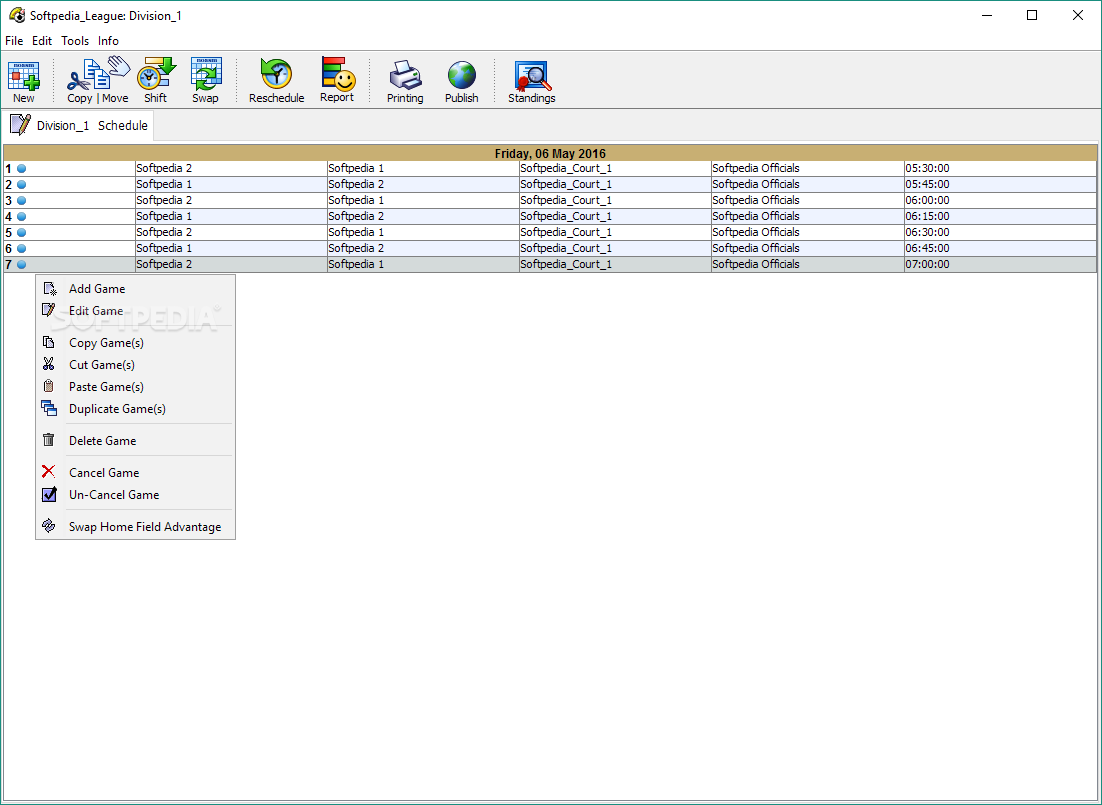This screenshot has height=805, width=1102.
Task: Switch to the Division_1 Schedule tab
Action: pos(78,125)
